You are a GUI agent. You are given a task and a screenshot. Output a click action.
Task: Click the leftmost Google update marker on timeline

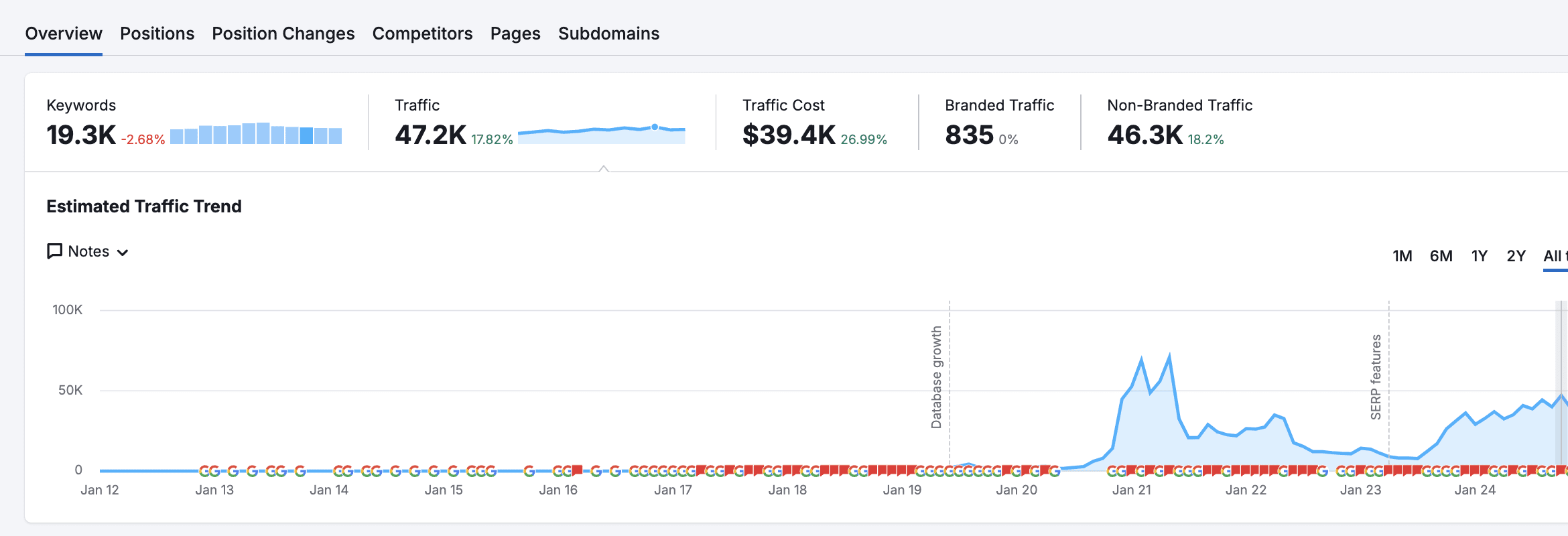point(204,471)
